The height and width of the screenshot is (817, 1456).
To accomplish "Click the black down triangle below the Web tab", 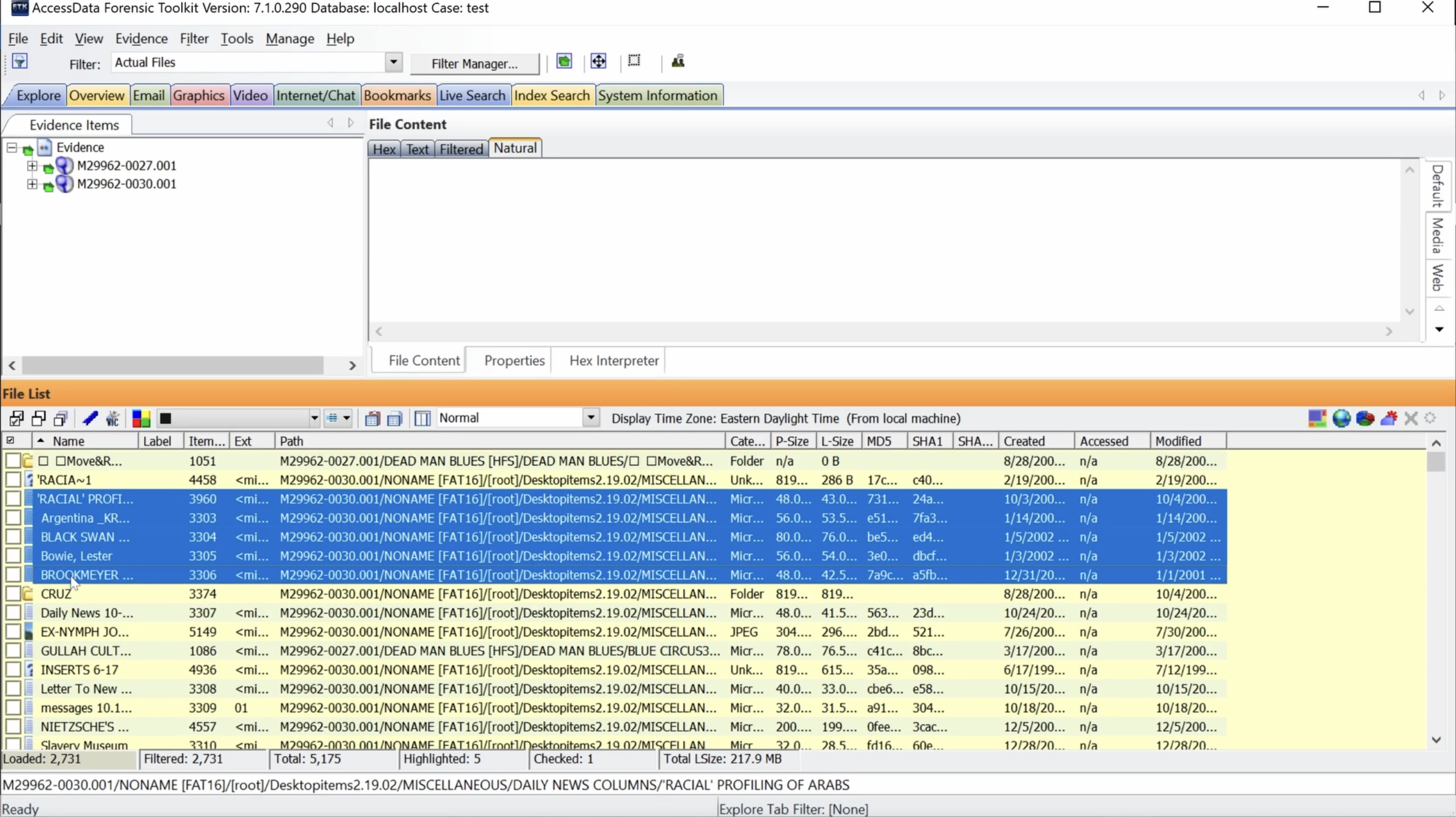I will [x=1439, y=329].
